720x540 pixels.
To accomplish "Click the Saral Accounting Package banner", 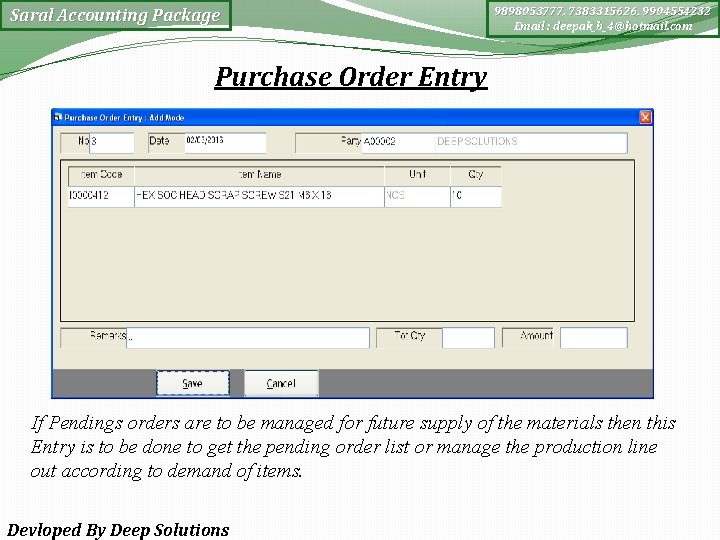I will click(x=116, y=15).
